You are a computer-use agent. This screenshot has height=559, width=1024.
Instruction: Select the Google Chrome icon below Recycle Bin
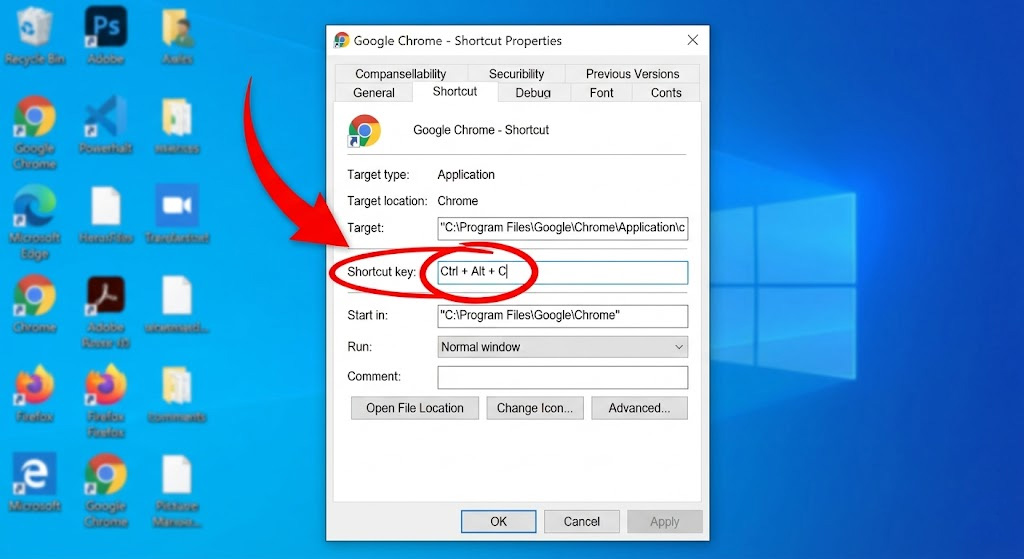click(35, 117)
